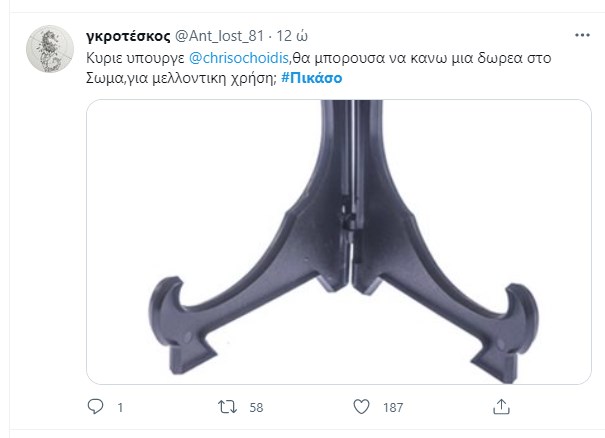Viewport: 605px width, 438px height.
Task: Open the #Πικάσο hashtag
Action: 311,78
